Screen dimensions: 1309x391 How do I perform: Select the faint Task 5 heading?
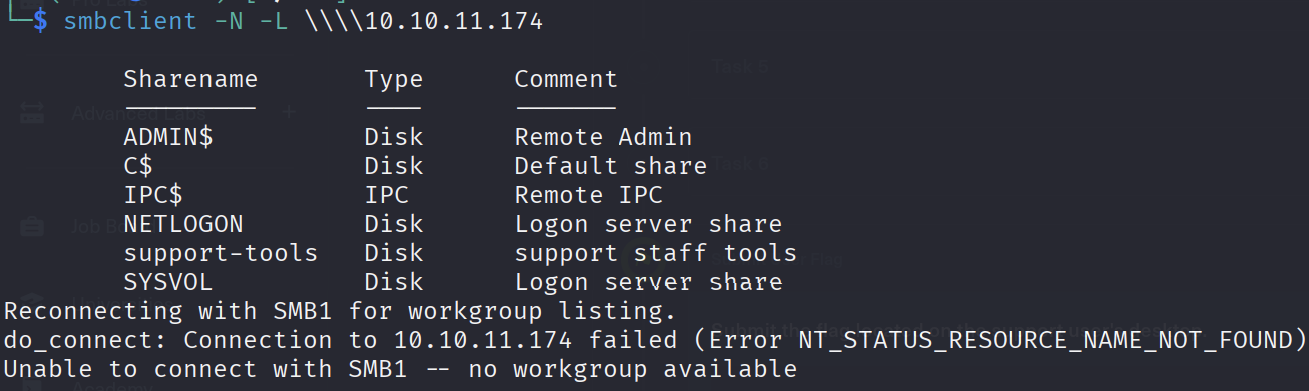pos(741,66)
